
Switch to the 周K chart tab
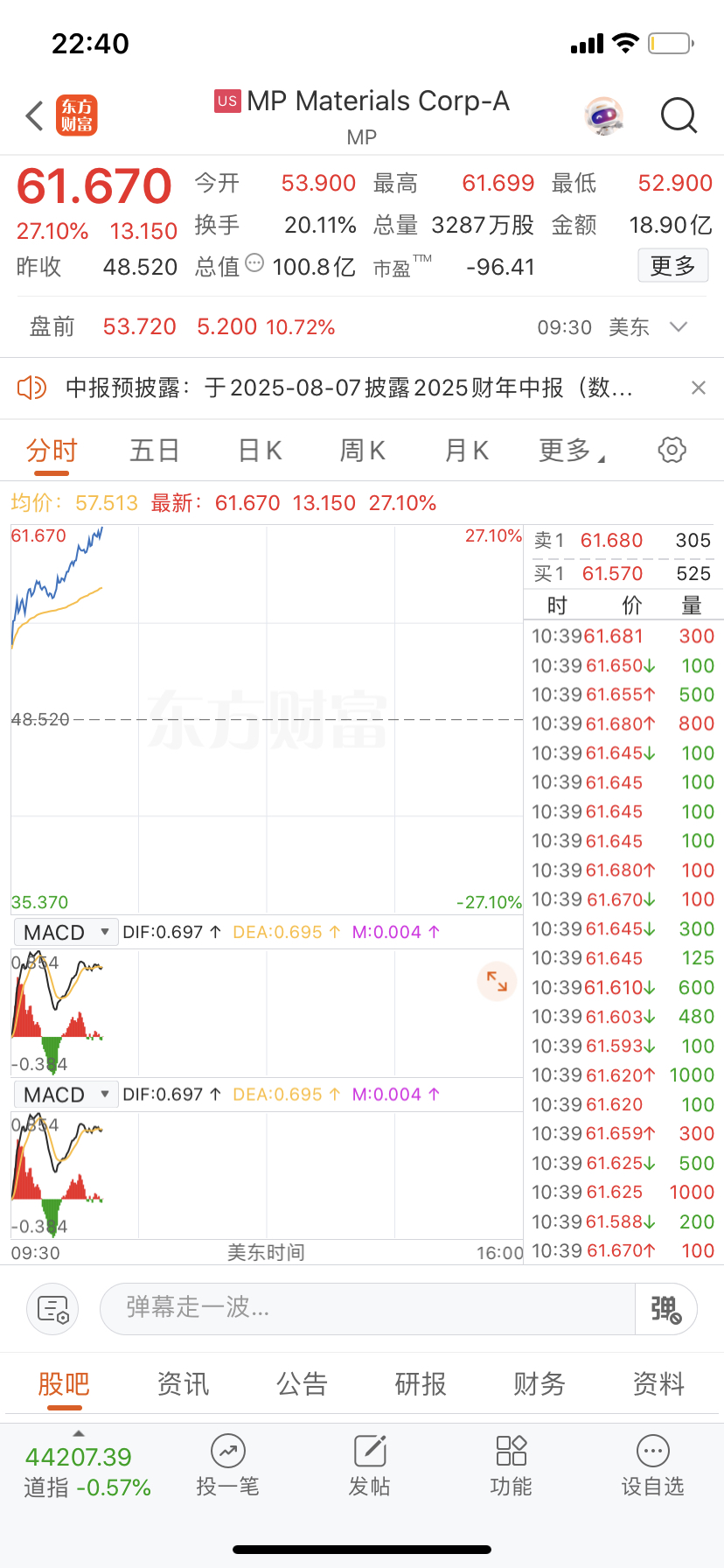pos(362,451)
